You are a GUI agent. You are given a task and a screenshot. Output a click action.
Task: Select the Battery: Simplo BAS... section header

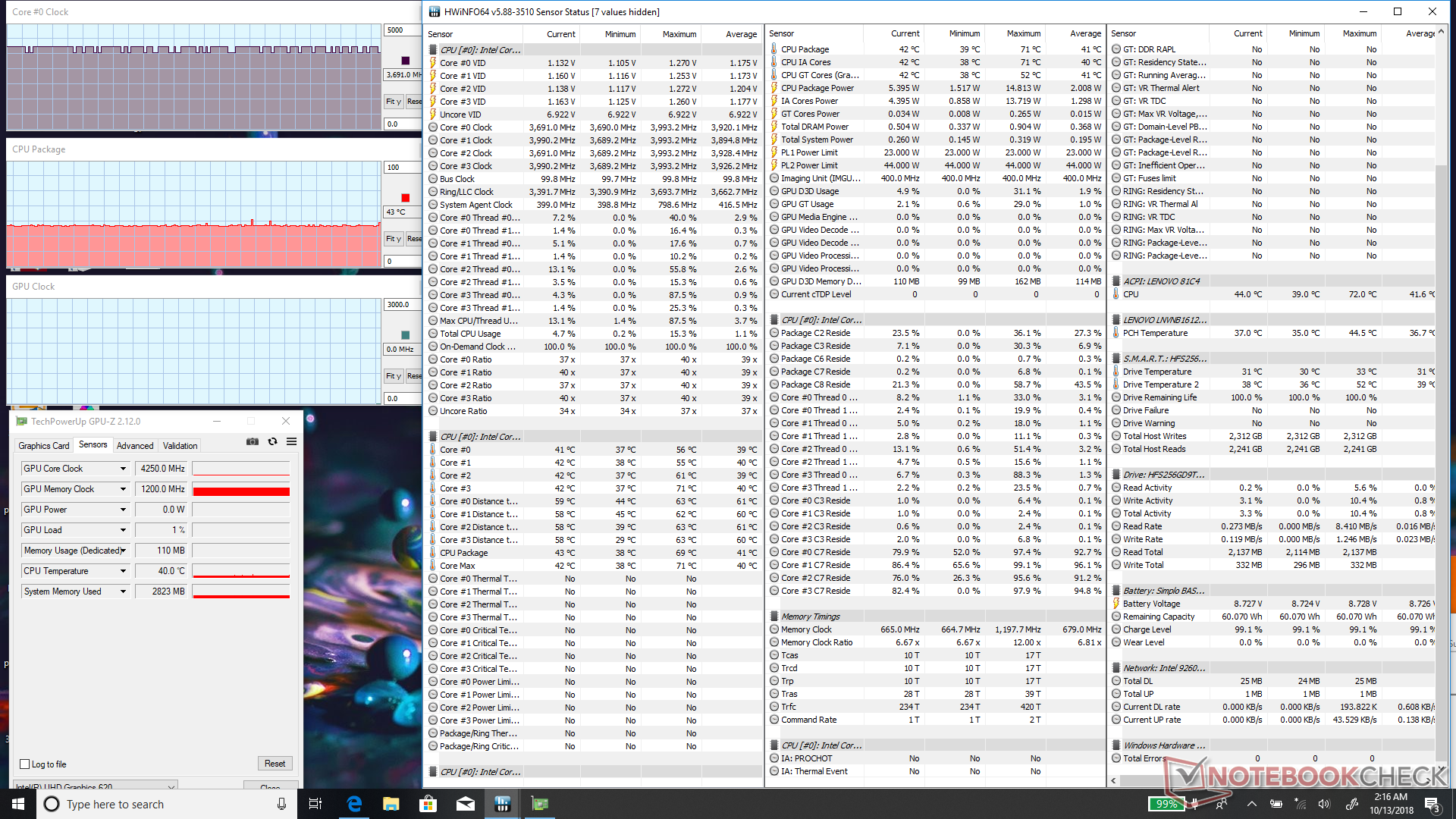(x=1273, y=591)
